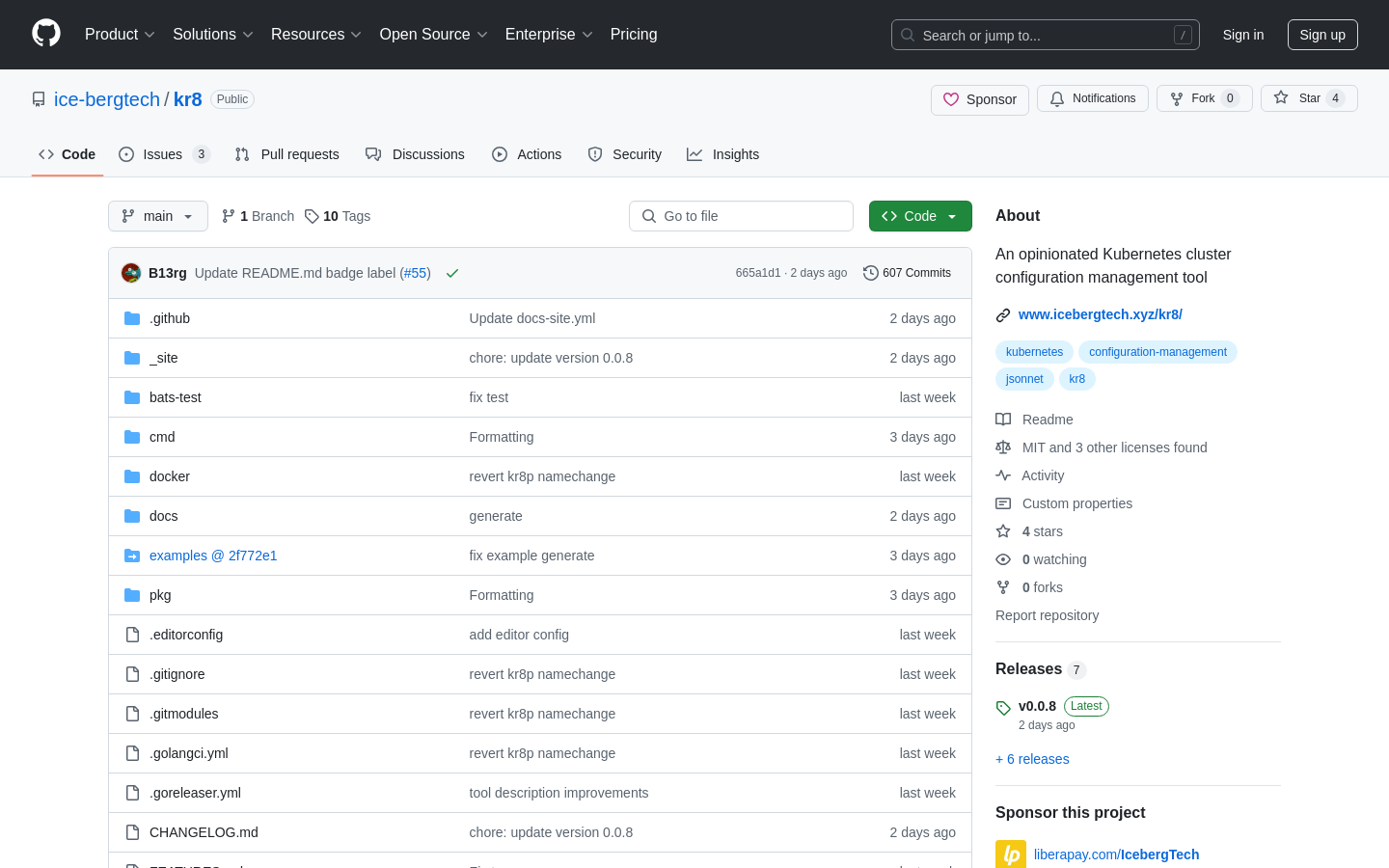Expand the Resources menu
1389x868 pixels.
[x=316, y=34]
